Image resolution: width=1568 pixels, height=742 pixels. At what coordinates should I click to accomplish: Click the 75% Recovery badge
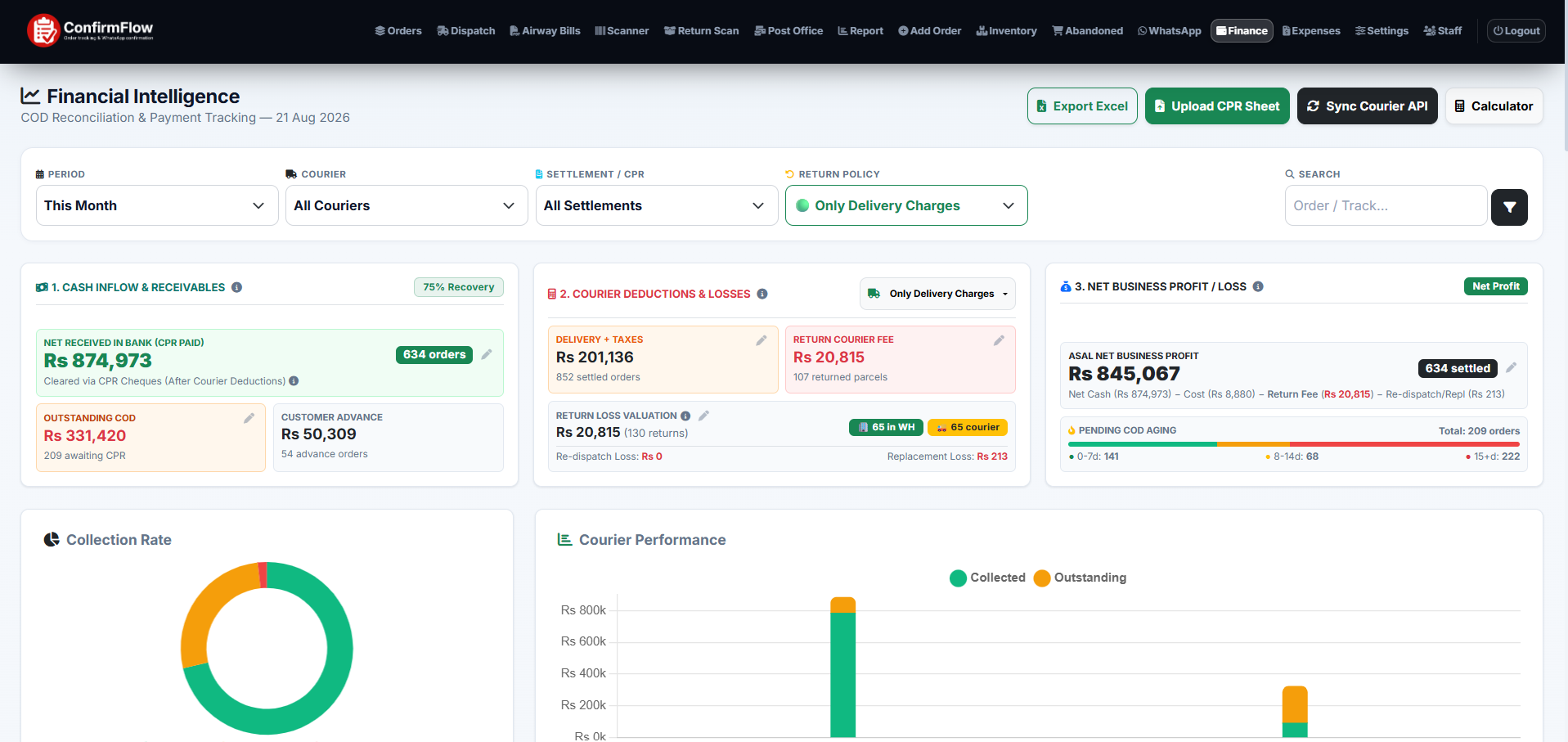click(x=458, y=287)
